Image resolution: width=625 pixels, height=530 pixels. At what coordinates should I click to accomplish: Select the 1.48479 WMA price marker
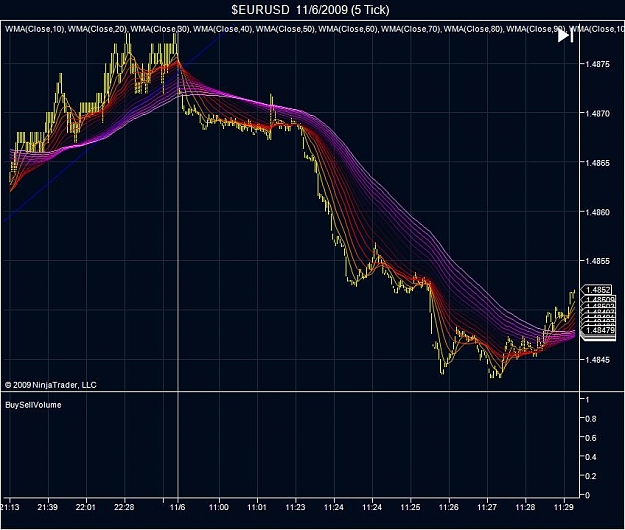point(599,330)
